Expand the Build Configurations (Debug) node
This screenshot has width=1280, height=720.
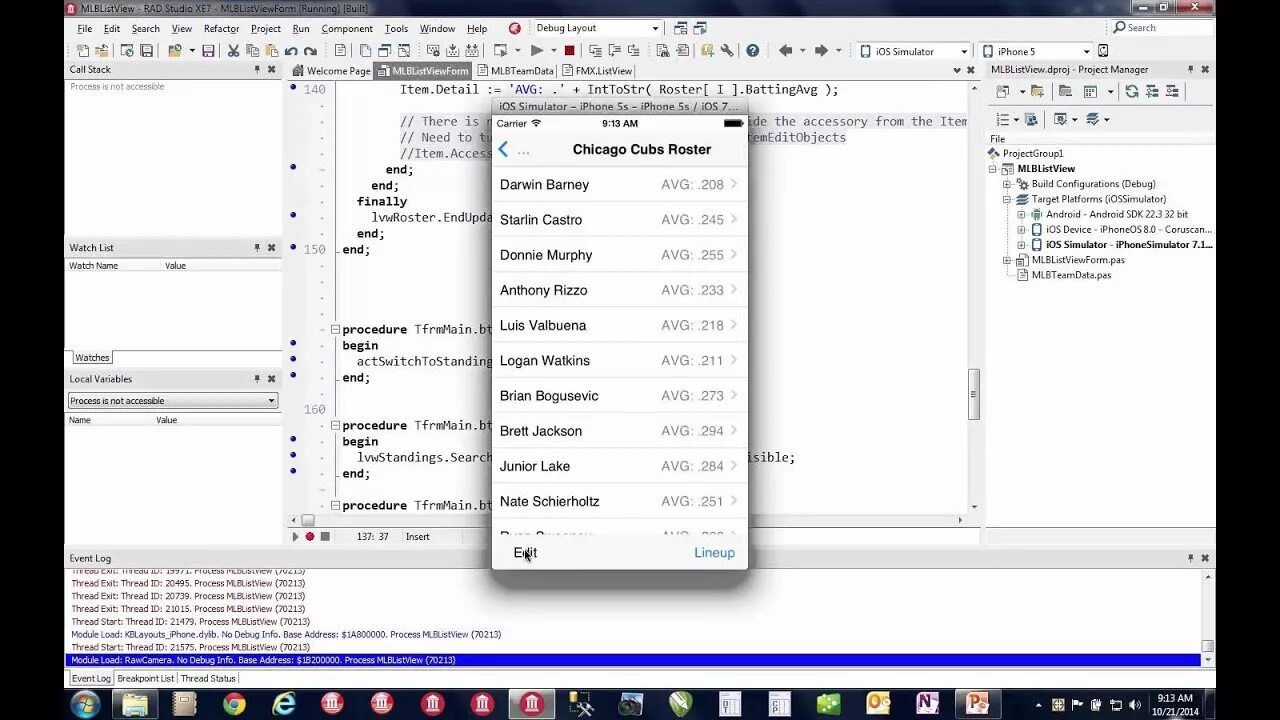1007,184
